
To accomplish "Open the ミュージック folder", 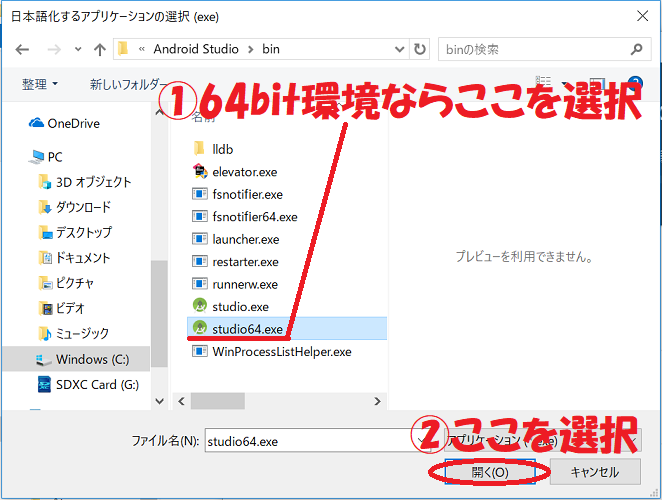I will point(73,334).
